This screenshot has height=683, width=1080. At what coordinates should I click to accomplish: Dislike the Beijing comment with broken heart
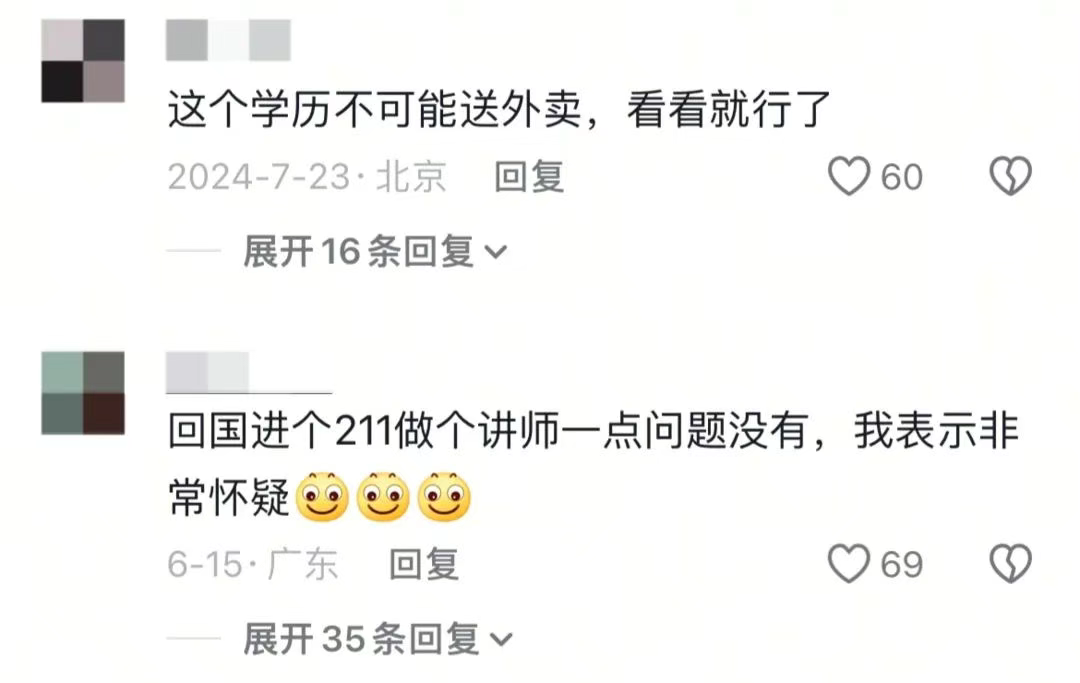point(1010,176)
